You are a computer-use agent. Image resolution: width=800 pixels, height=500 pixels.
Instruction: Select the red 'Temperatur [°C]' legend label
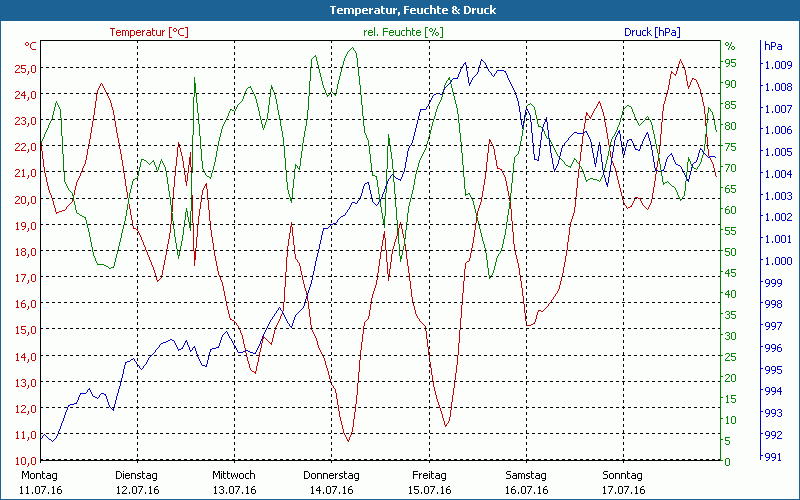pos(148,32)
